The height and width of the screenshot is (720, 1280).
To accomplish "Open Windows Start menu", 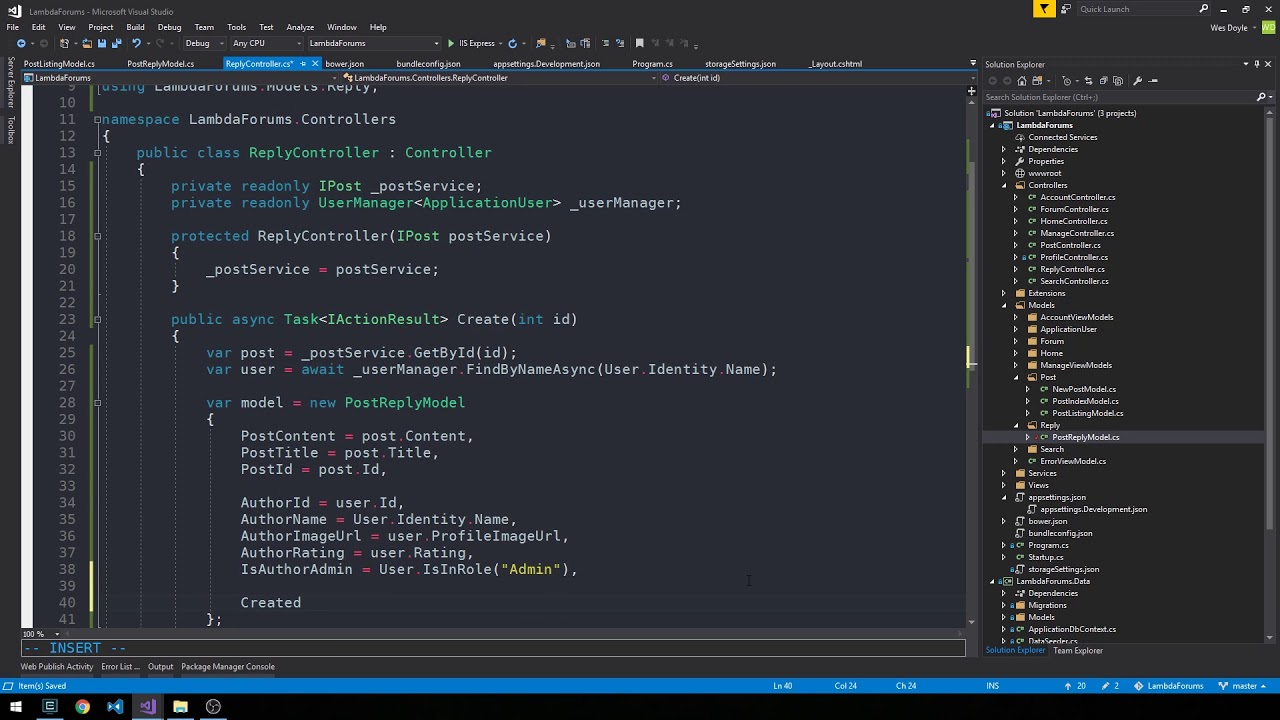I will point(16,707).
